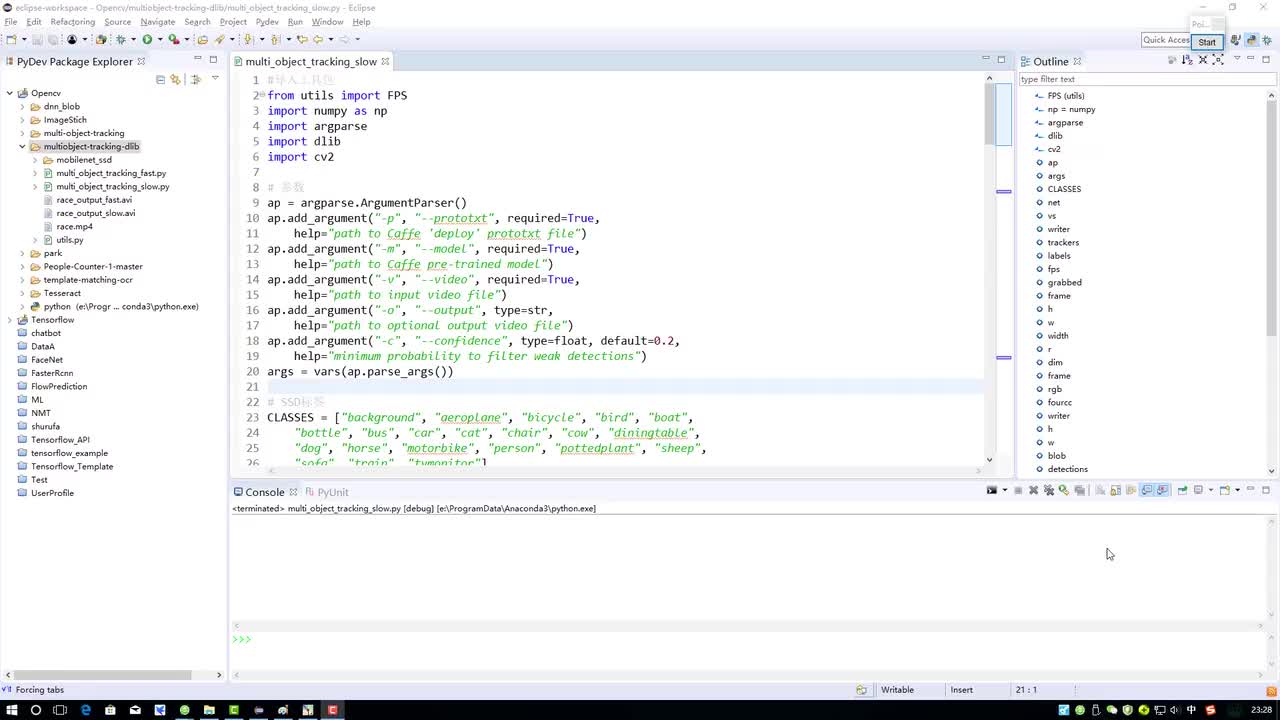
Task: Select trackers variable in Outline
Action: point(1063,242)
